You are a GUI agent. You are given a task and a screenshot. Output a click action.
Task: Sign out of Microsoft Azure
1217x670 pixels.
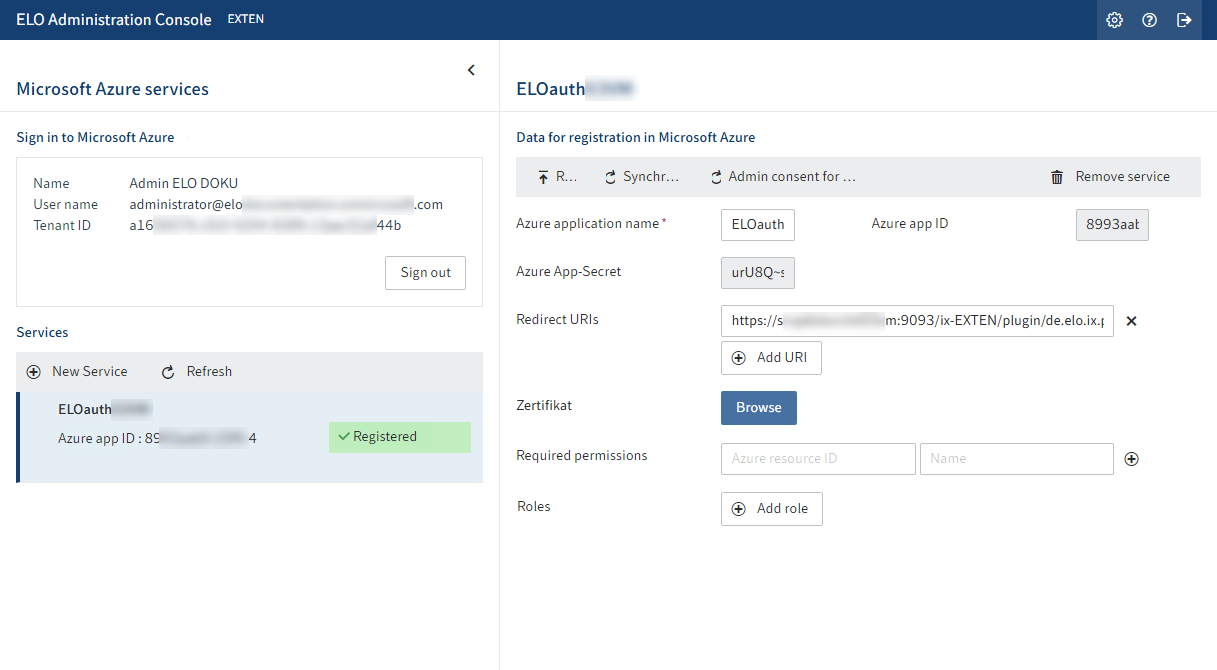425,272
